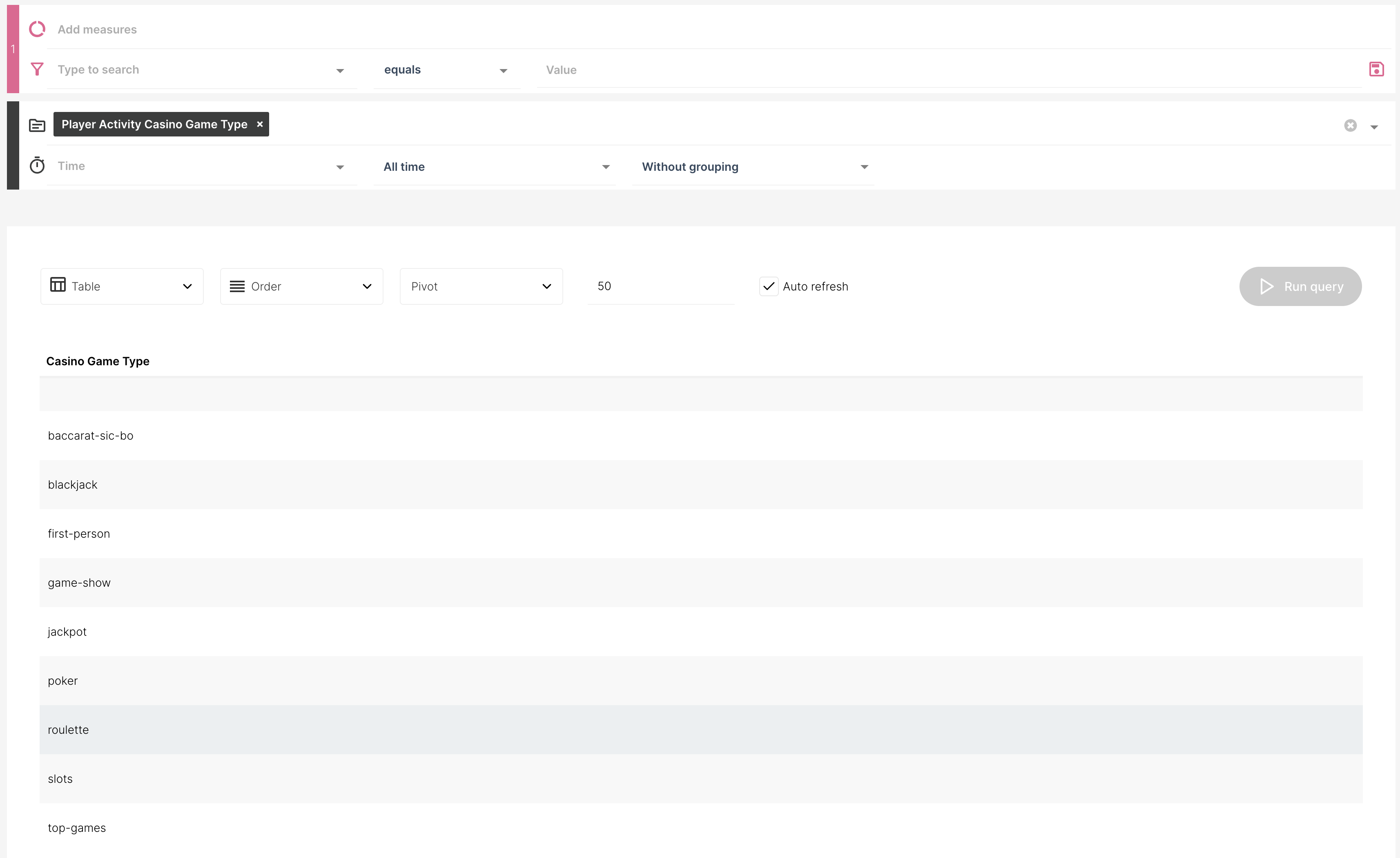The height and width of the screenshot is (858, 1400).
Task: Expand the dimensions list arrow
Action: click(x=1374, y=127)
